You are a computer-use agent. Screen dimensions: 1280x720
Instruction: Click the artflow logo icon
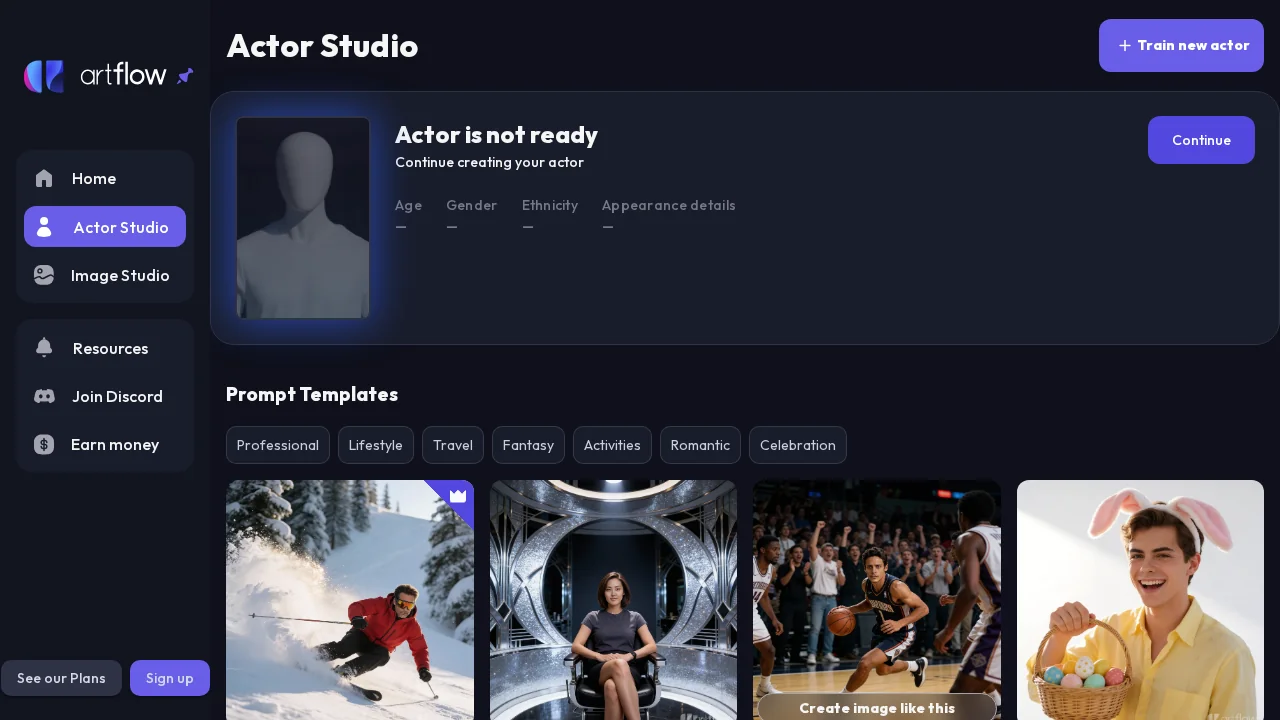(44, 76)
